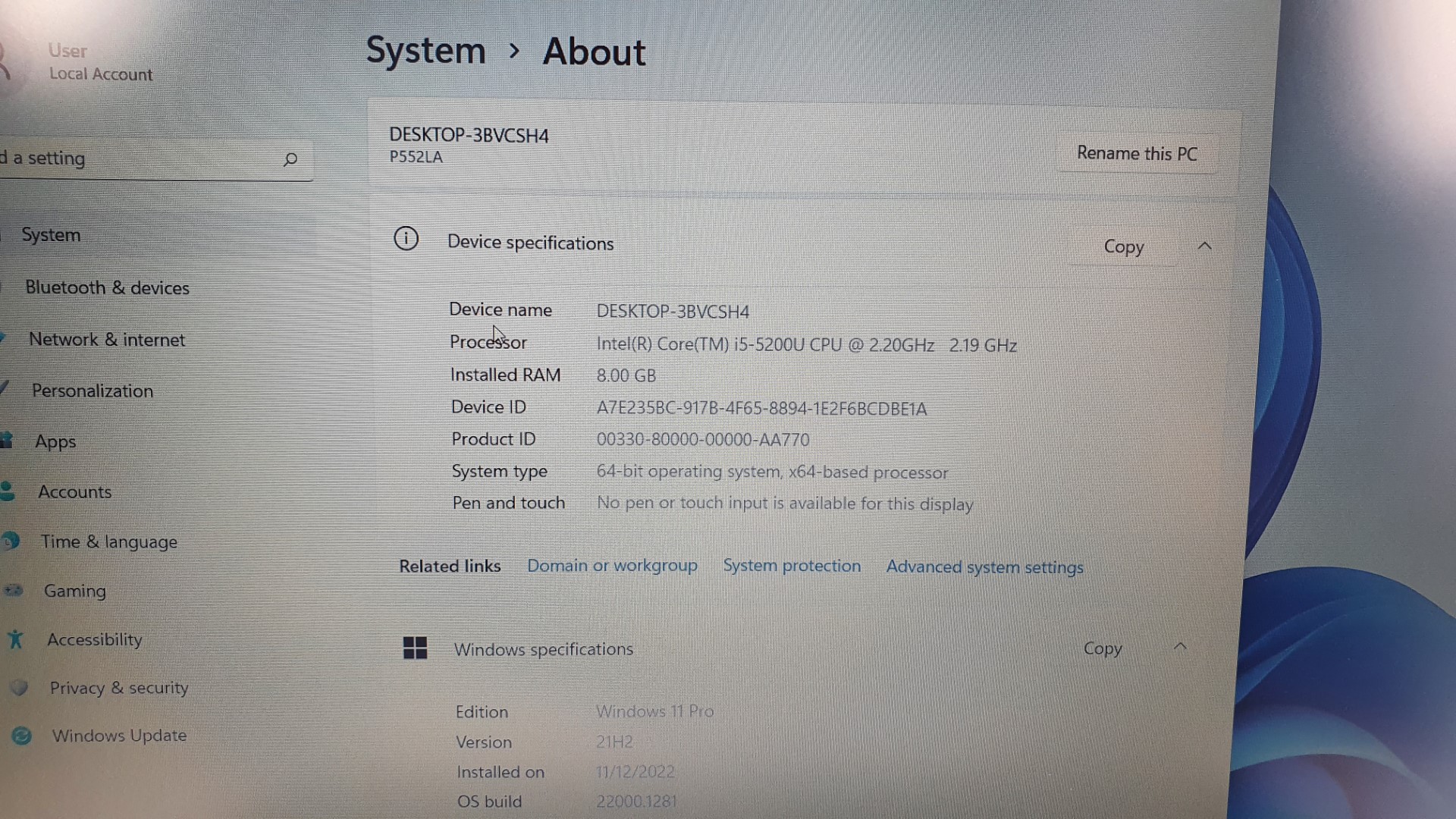The width and height of the screenshot is (1456, 819).
Task: Copy the device specifications
Action: [1123, 247]
